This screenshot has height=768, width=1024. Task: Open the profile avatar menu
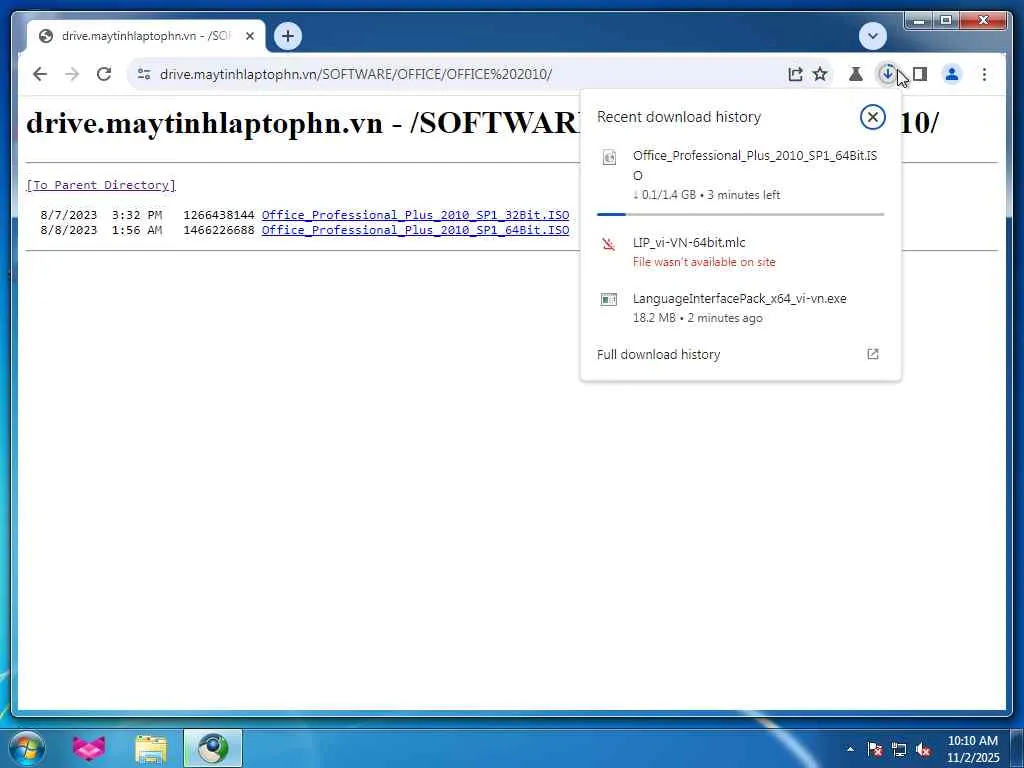952,74
